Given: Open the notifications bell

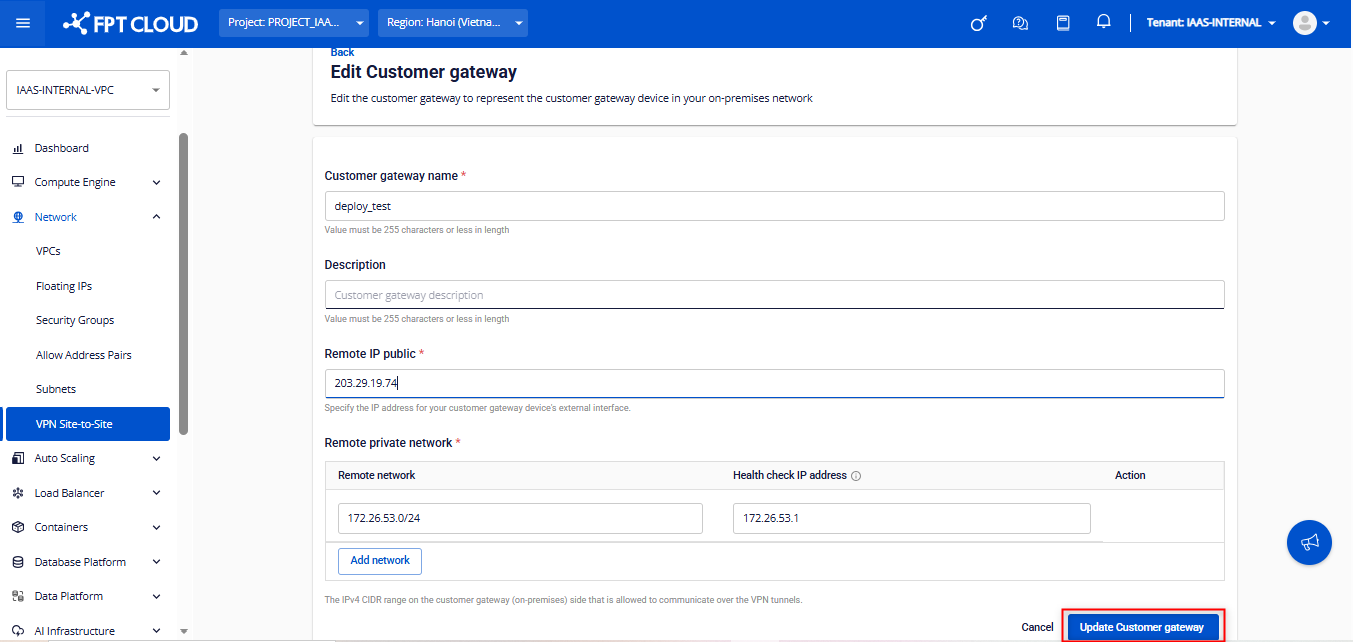Looking at the screenshot, I should point(1104,22).
